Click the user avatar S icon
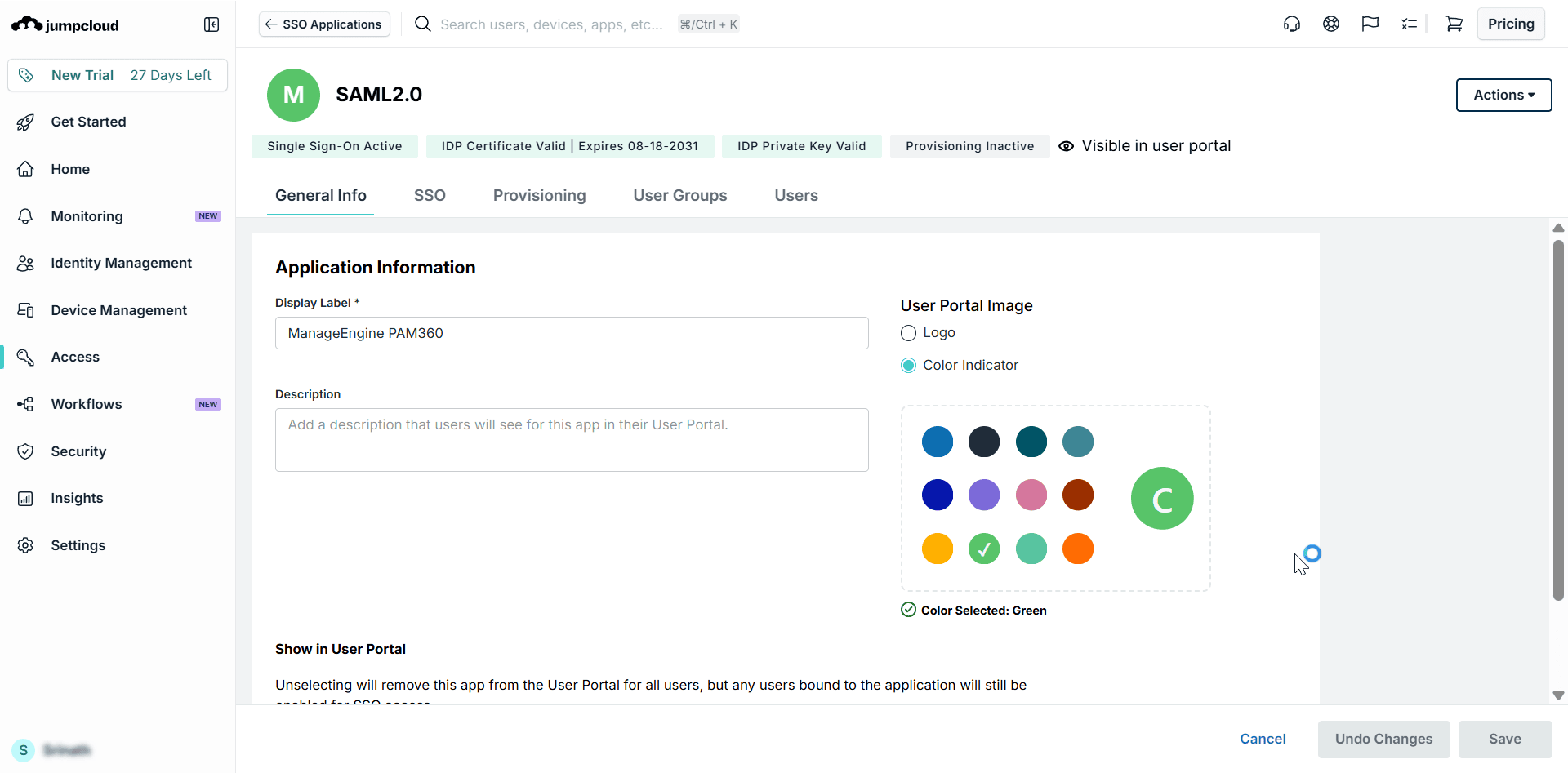 pyautogui.click(x=23, y=750)
